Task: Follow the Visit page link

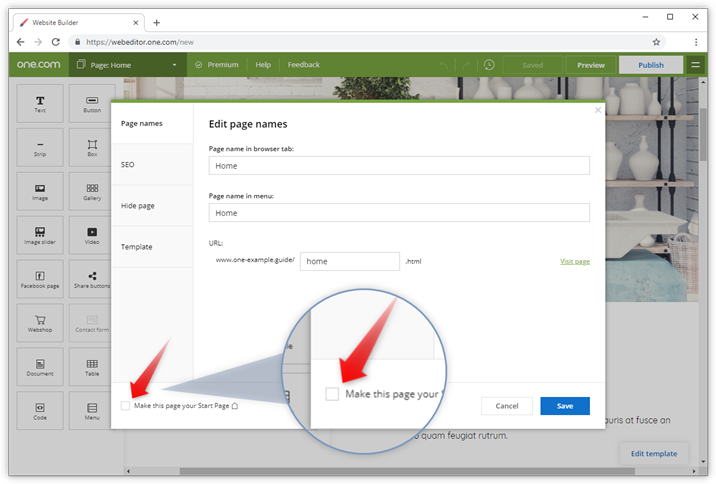Action: pos(574,261)
